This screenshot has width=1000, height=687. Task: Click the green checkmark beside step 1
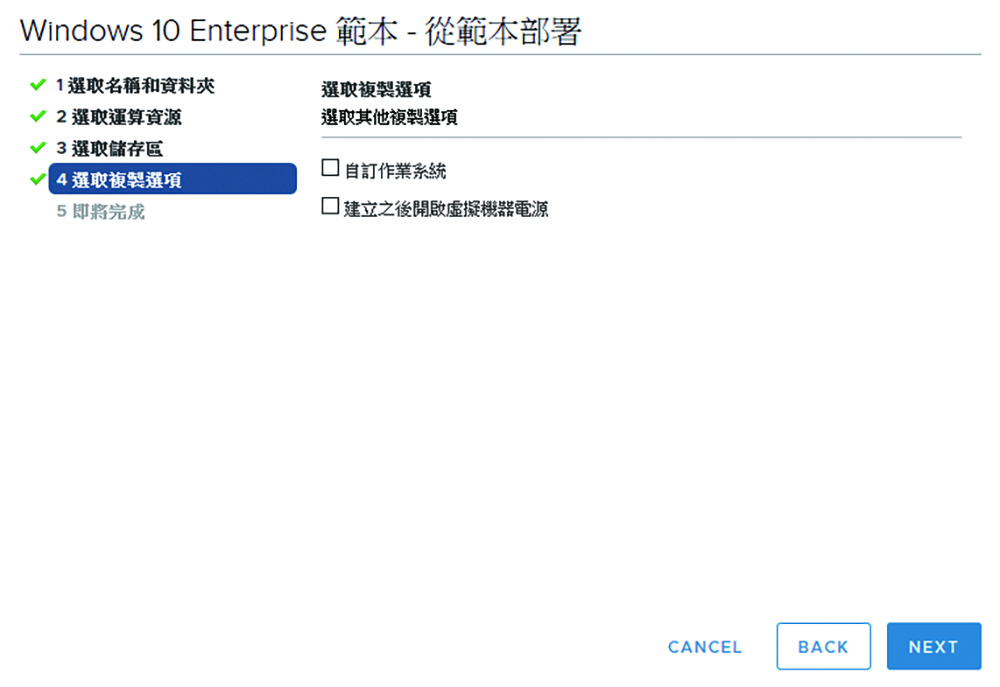click(x=38, y=84)
